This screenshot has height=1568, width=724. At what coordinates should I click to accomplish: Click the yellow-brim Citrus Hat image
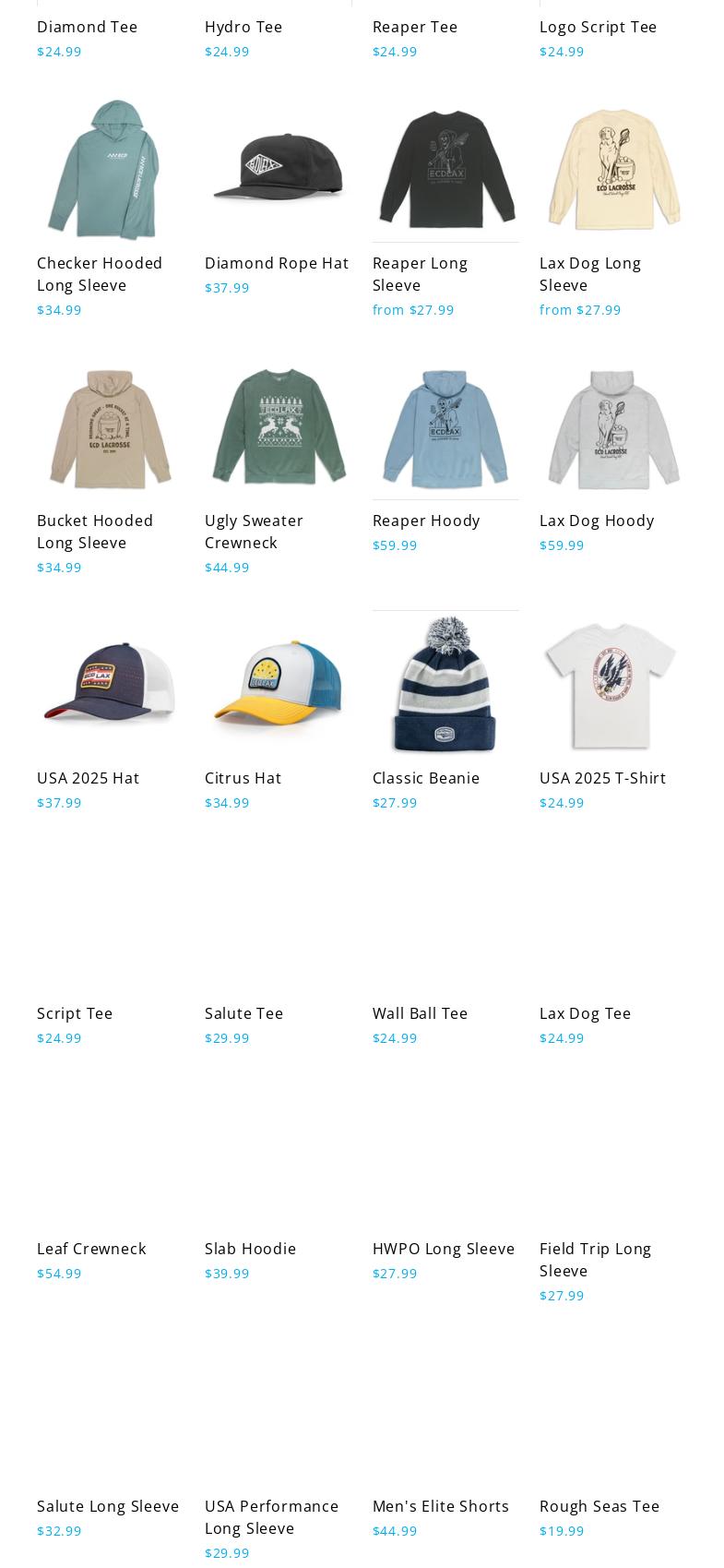(278, 684)
